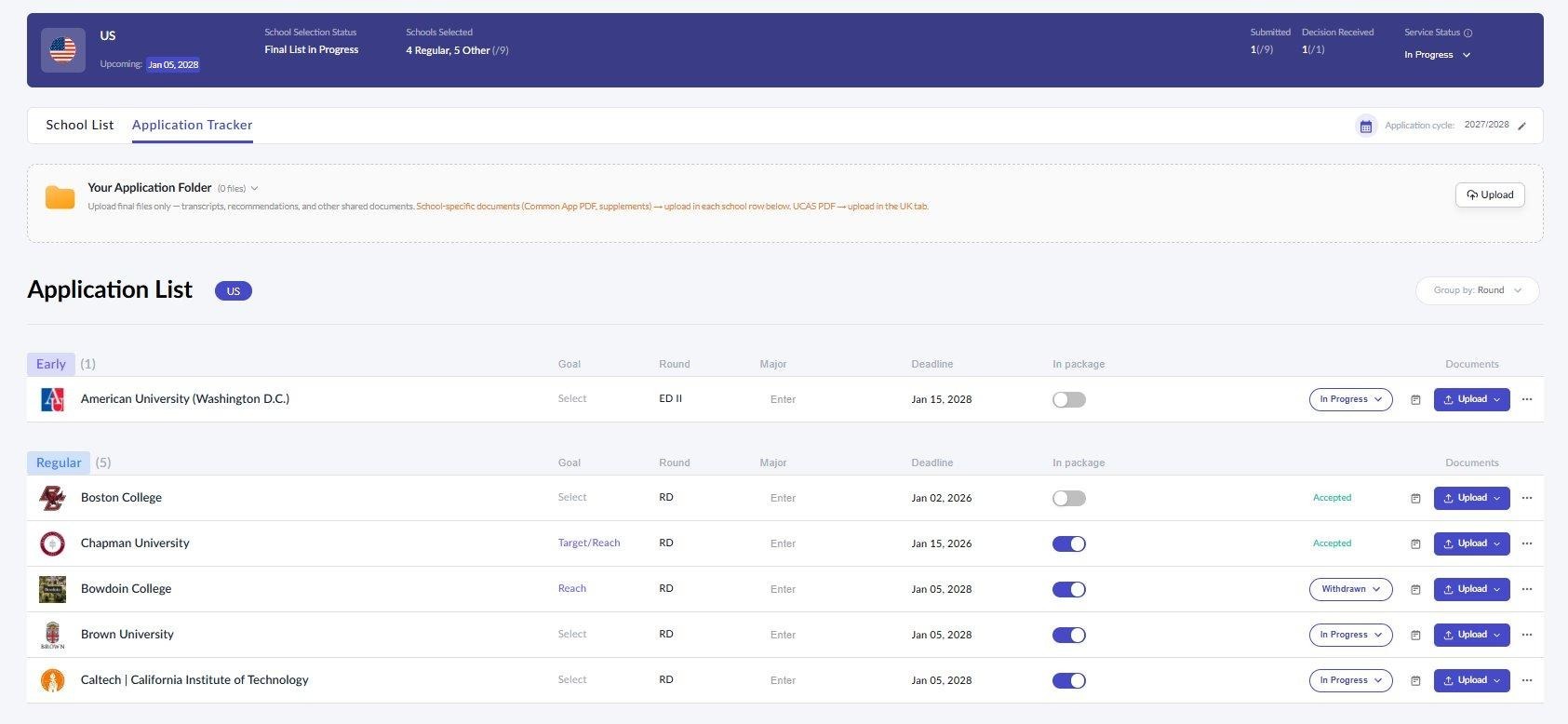The width and height of the screenshot is (1568, 724).
Task: Open notes icon for Brown University row
Action: click(x=1415, y=635)
